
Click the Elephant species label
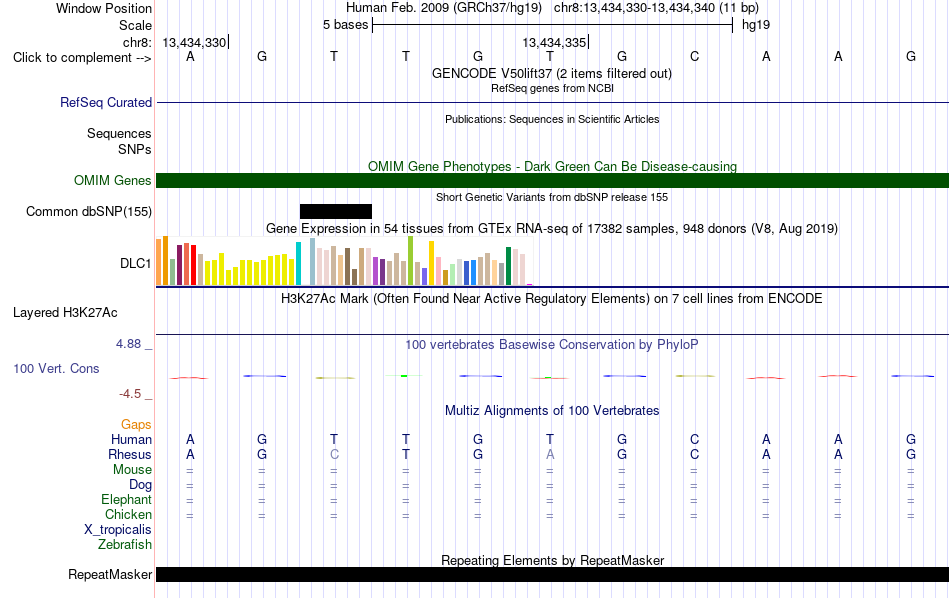[x=127, y=500]
